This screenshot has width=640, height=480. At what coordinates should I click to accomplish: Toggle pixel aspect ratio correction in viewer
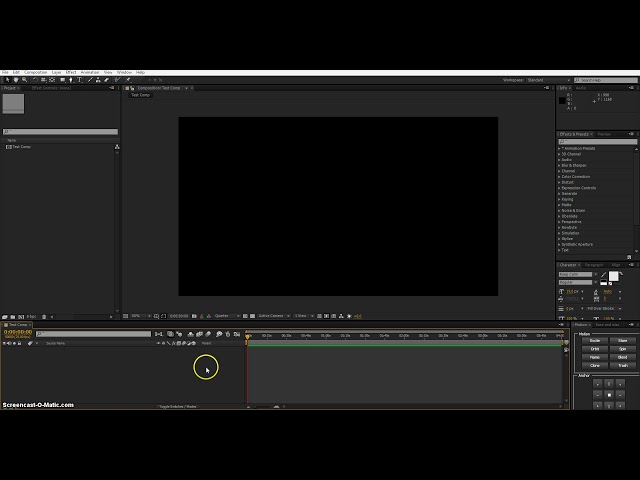pos(319,316)
